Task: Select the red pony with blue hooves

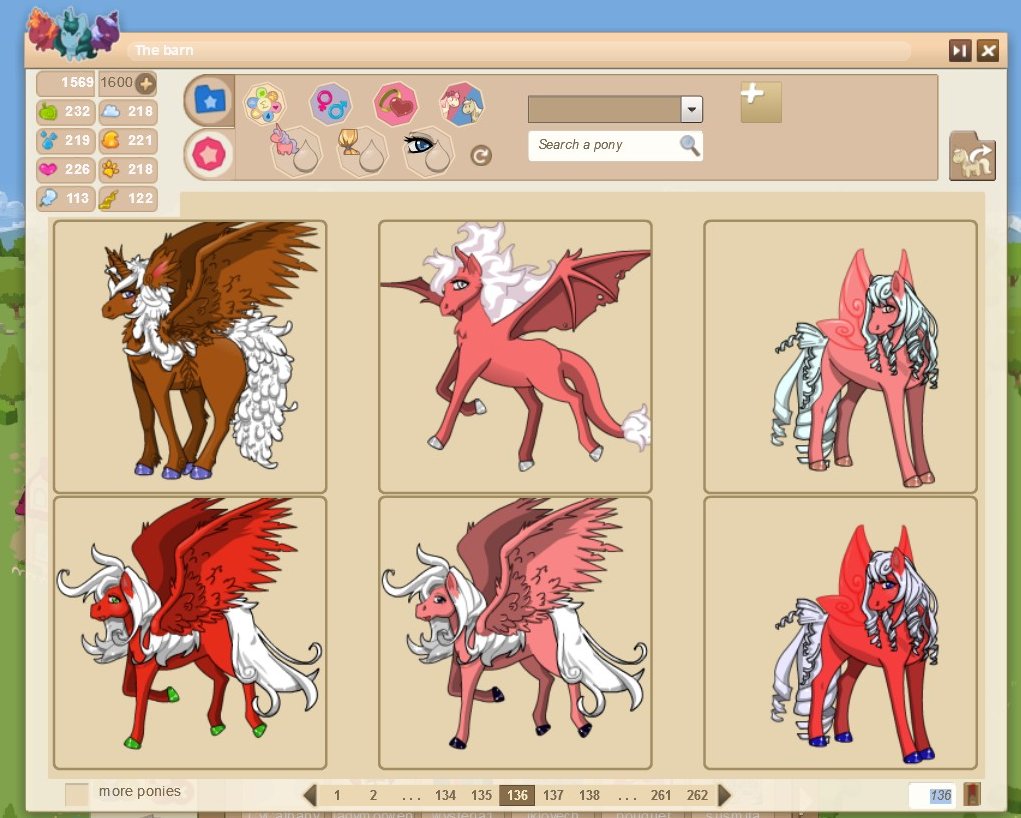Action: (841, 633)
